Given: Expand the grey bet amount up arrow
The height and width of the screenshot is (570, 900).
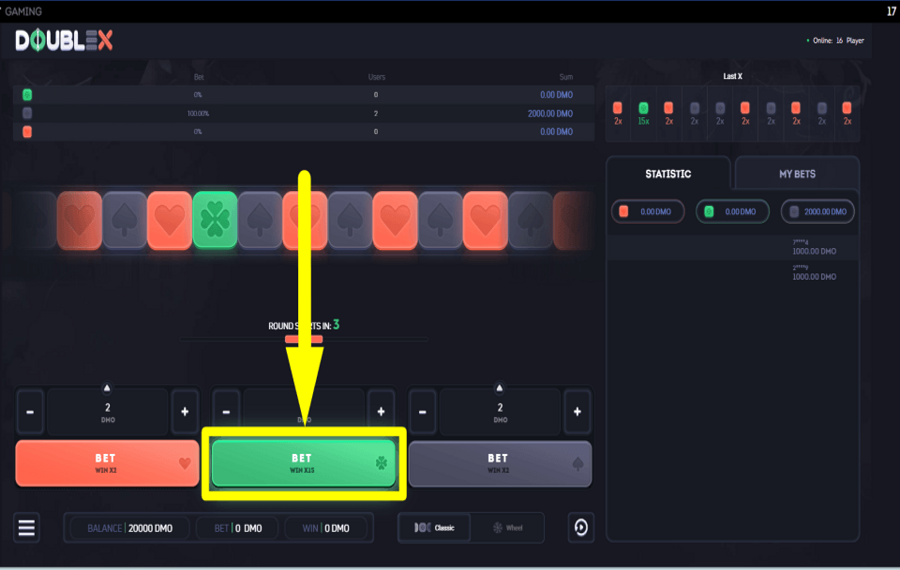Looking at the screenshot, I should coord(499,388).
